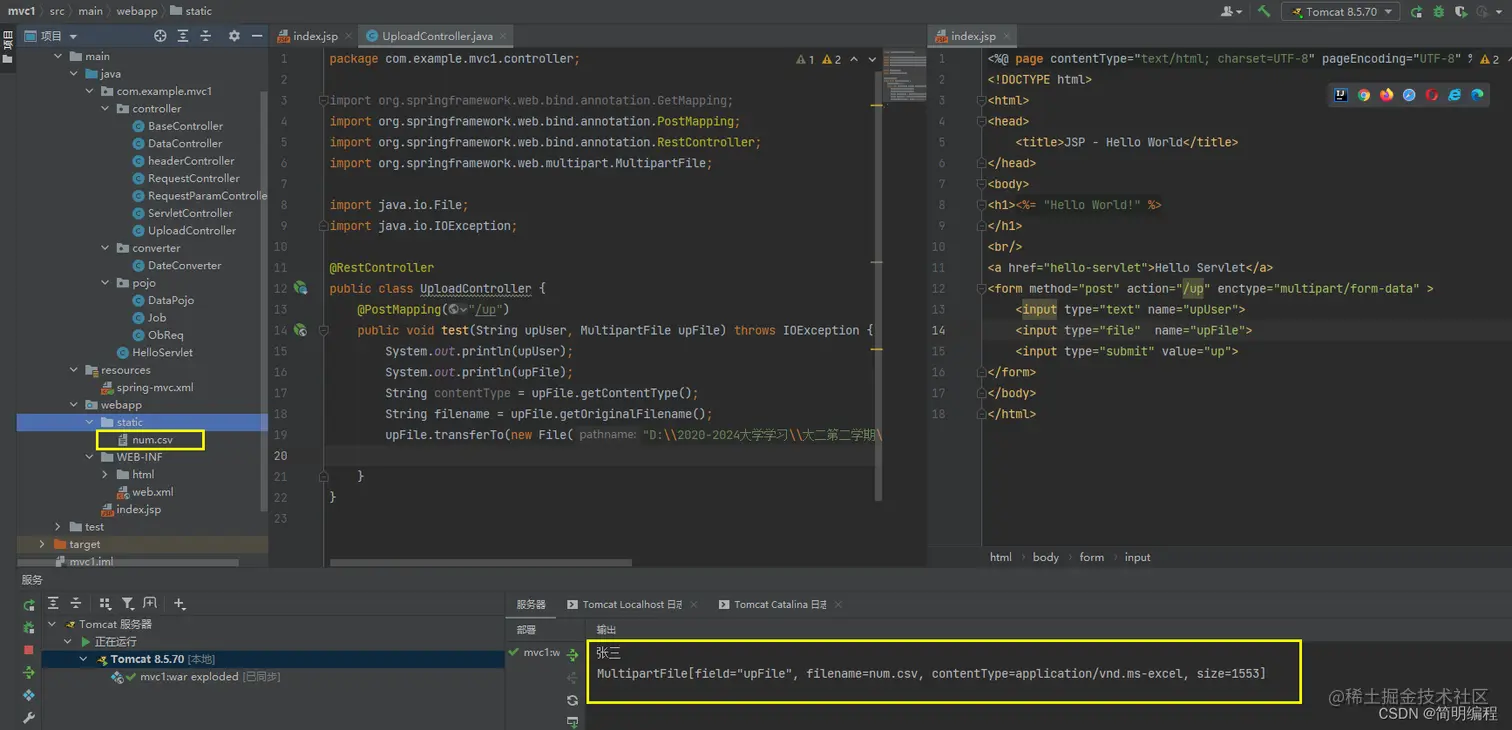This screenshot has width=1512, height=730.
Task: Open in Chrome browser from editor popup
Action: (x=1363, y=95)
